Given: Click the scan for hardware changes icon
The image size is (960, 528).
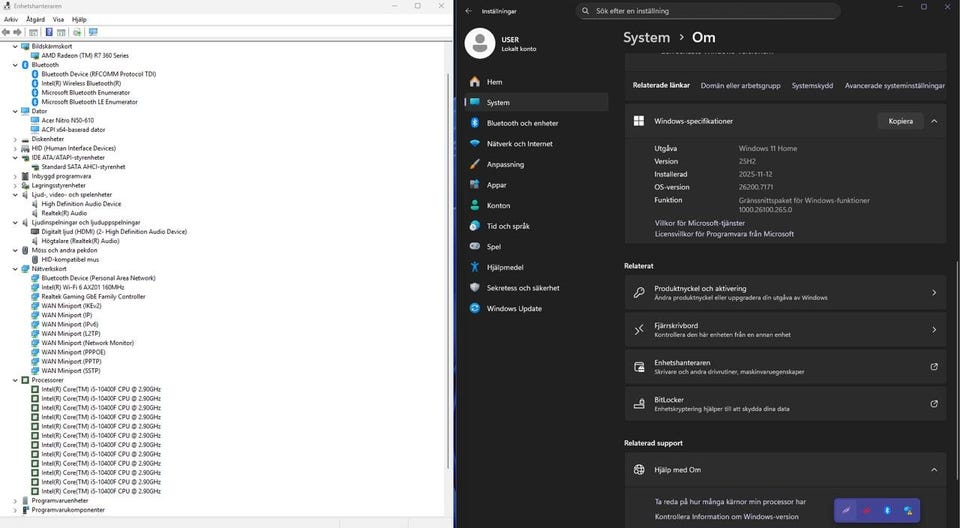Looking at the screenshot, I should pos(93,32).
